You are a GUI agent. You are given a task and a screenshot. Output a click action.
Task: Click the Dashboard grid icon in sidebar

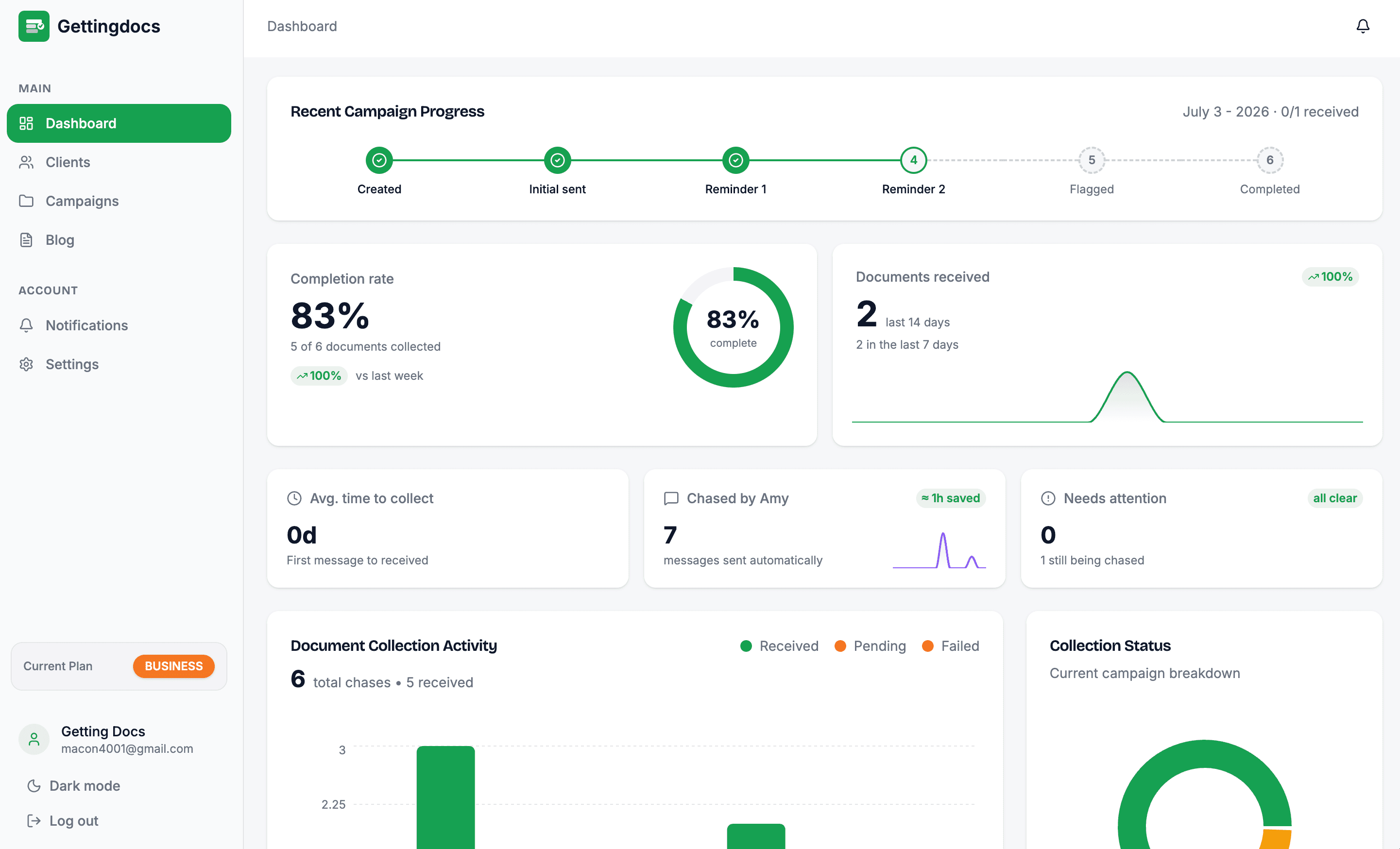coord(26,123)
